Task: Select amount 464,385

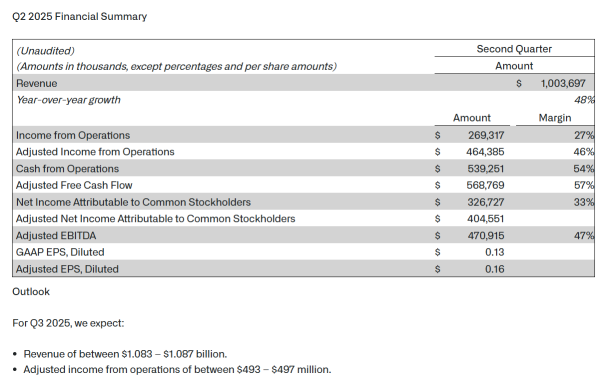Action: (x=485, y=152)
